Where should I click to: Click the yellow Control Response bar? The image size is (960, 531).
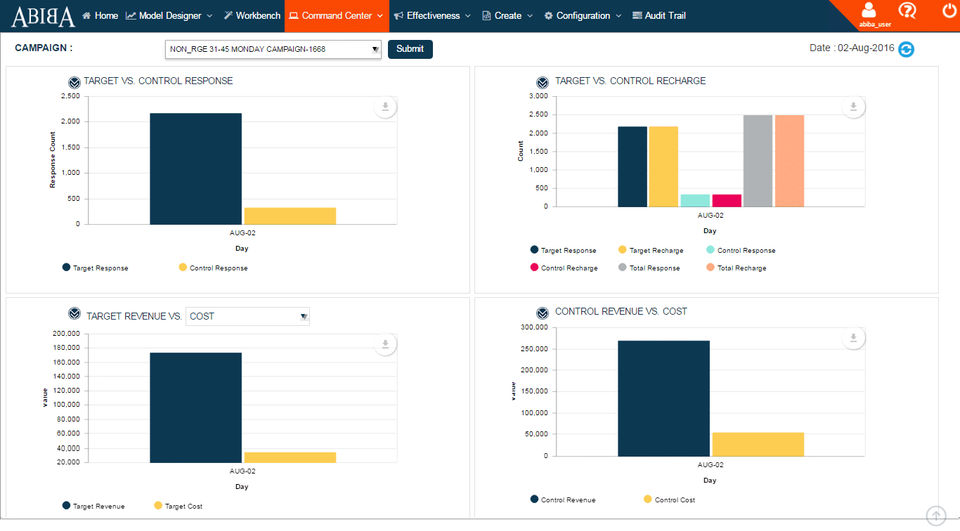pos(290,216)
